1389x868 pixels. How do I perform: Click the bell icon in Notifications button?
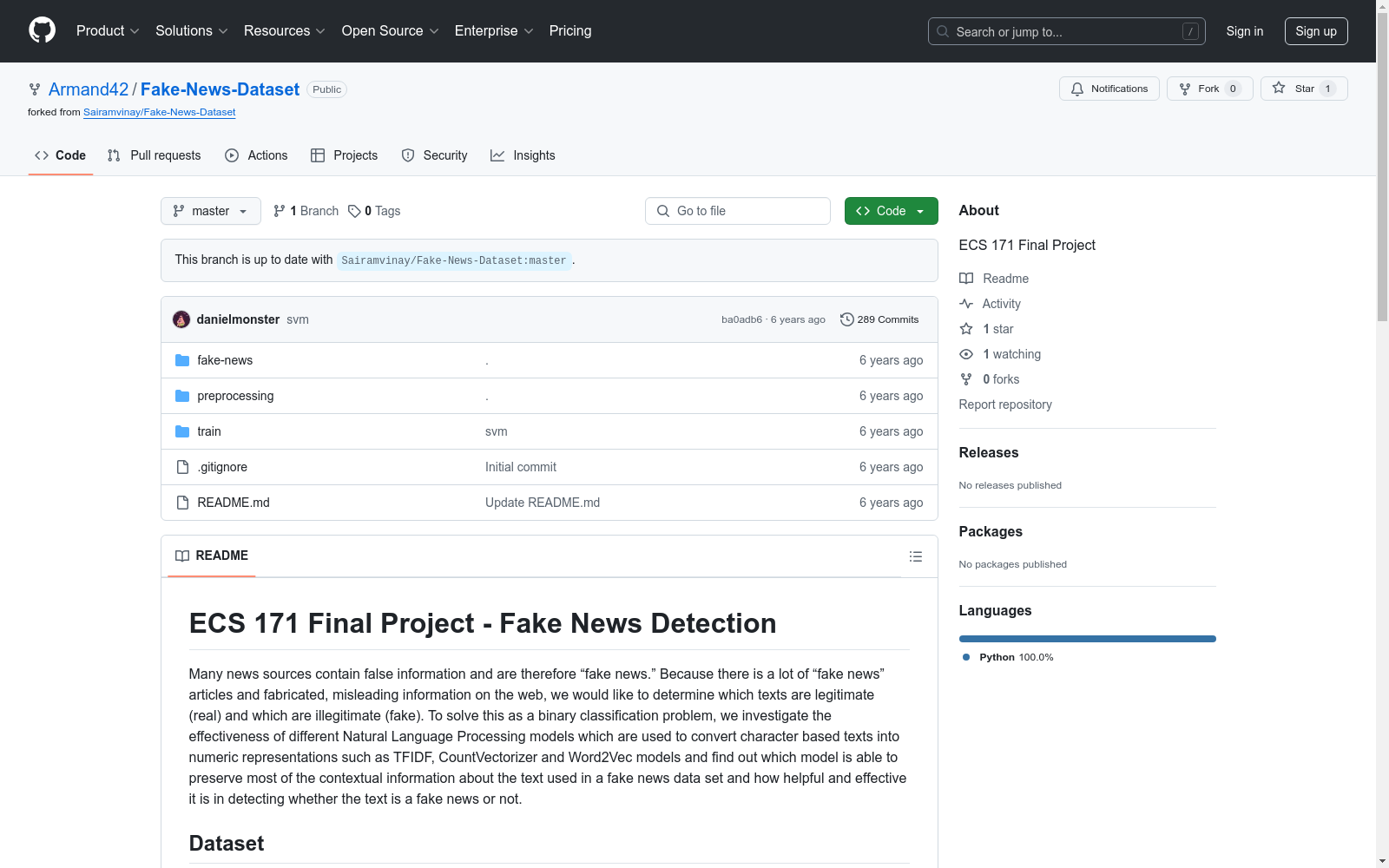click(x=1077, y=89)
